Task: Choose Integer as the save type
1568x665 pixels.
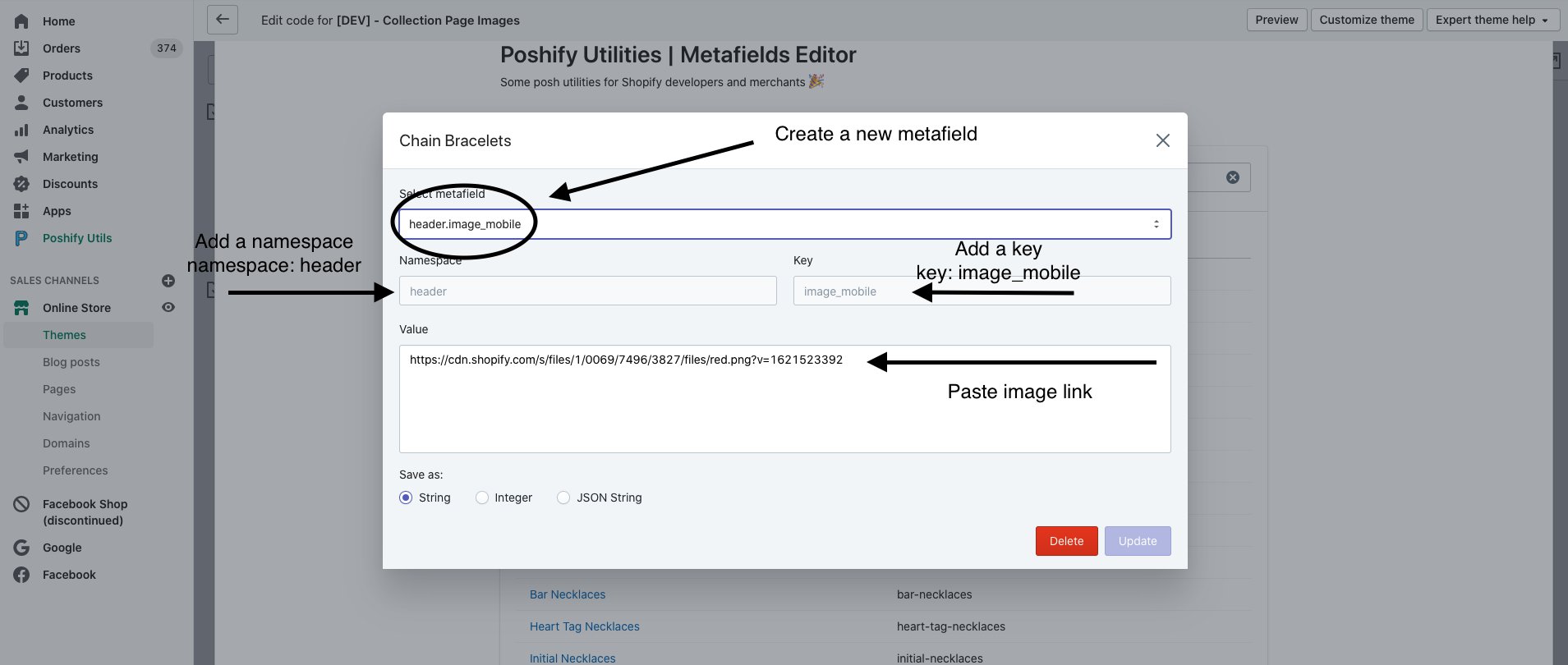Action: [482, 498]
